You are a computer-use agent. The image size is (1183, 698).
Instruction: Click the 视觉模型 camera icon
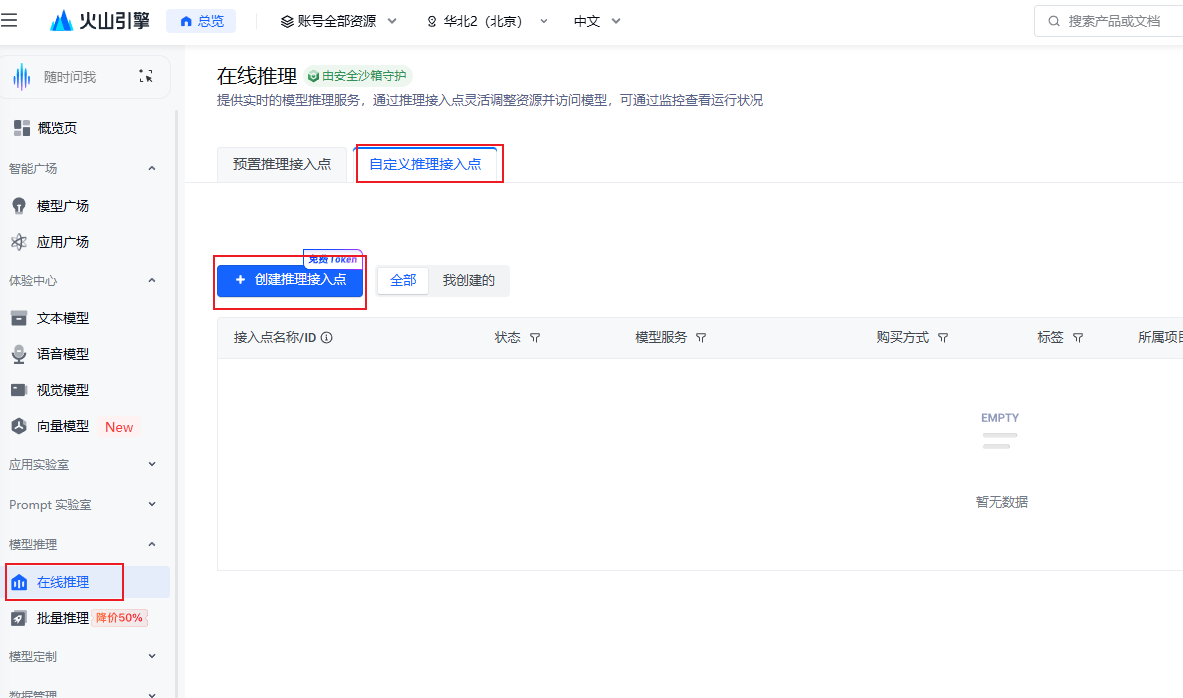(19, 390)
